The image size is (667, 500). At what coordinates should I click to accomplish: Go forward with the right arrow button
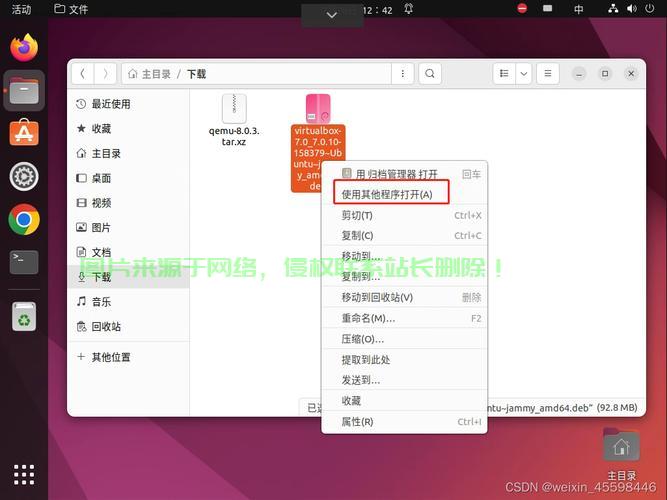click(x=105, y=74)
